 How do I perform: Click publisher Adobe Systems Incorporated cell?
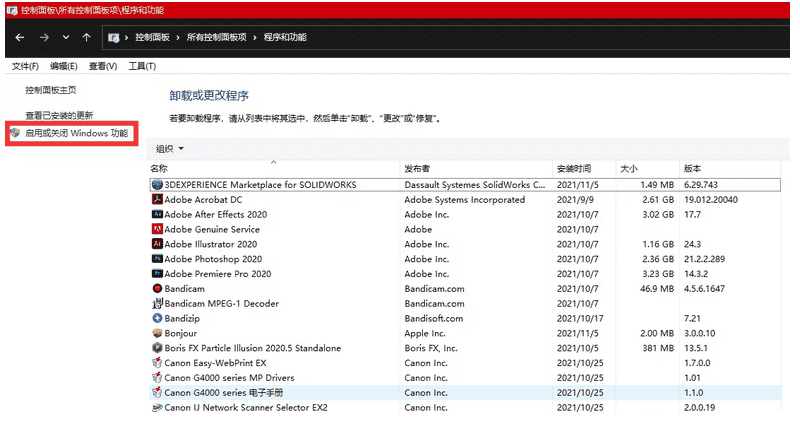point(465,199)
